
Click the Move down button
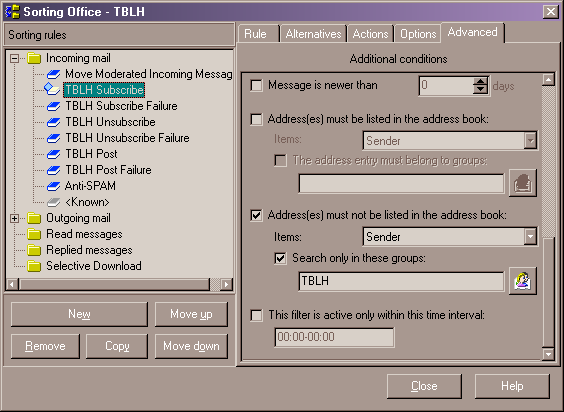pos(191,346)
